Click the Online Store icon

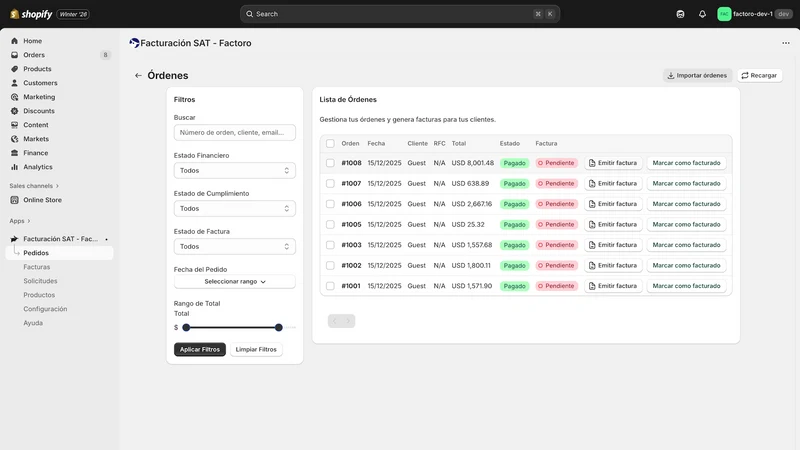click(x=14, y=200)
